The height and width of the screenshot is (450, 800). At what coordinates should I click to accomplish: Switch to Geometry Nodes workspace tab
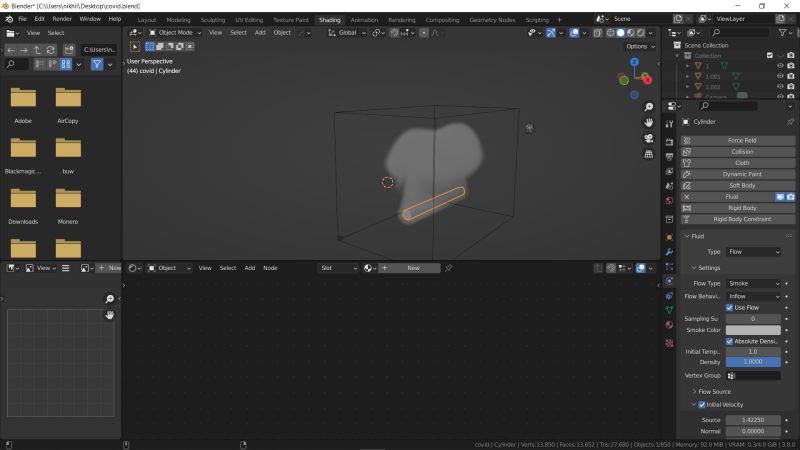pos(492,20)
